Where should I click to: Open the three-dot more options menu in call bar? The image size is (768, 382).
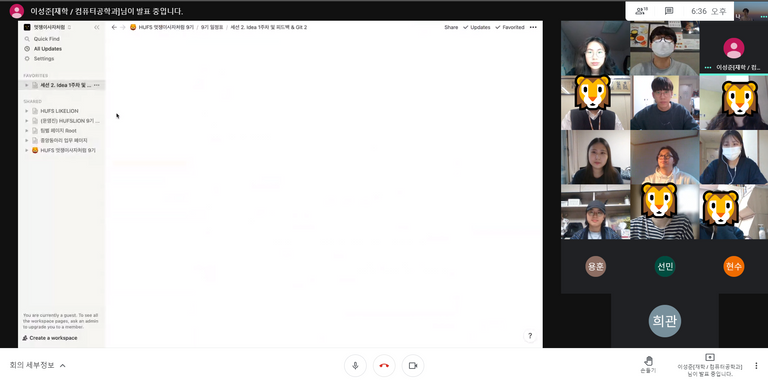click(x=756, y=365)
